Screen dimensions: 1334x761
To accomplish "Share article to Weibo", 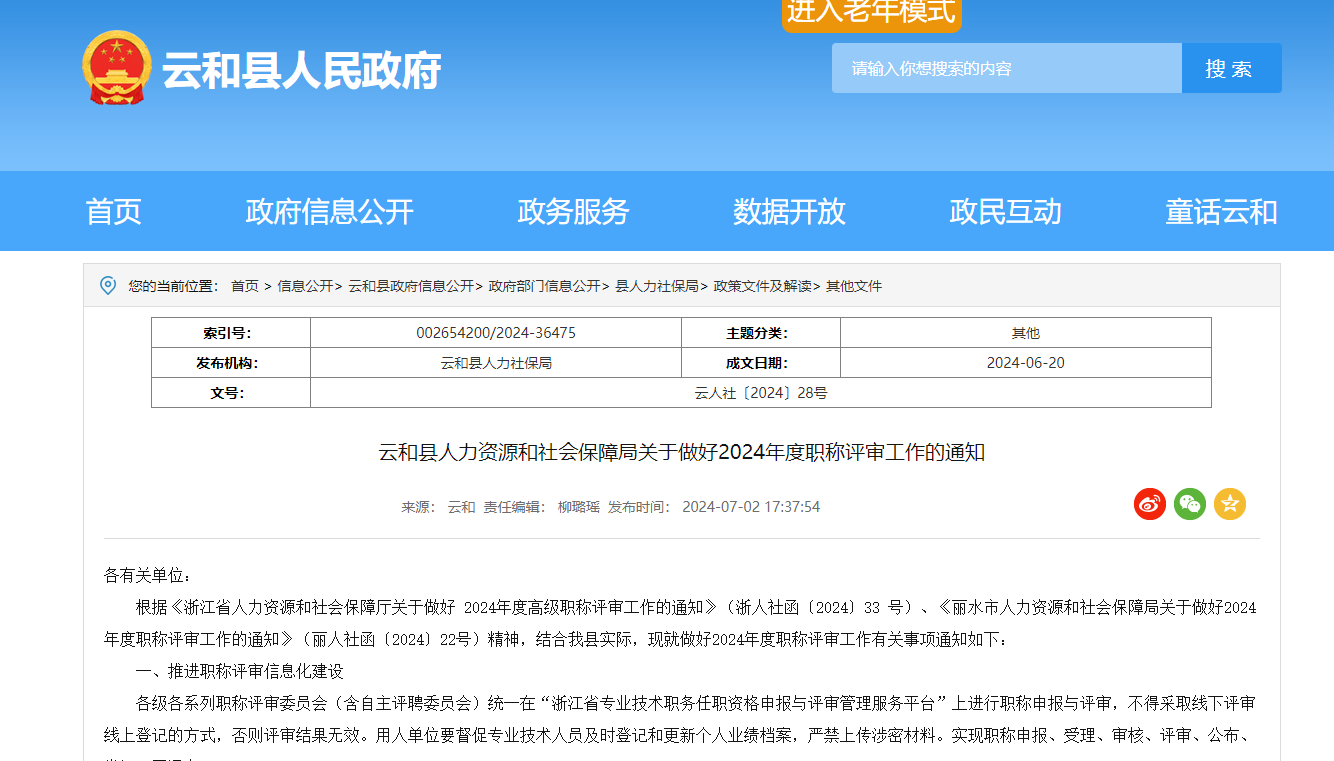I will click(1149, 504).
